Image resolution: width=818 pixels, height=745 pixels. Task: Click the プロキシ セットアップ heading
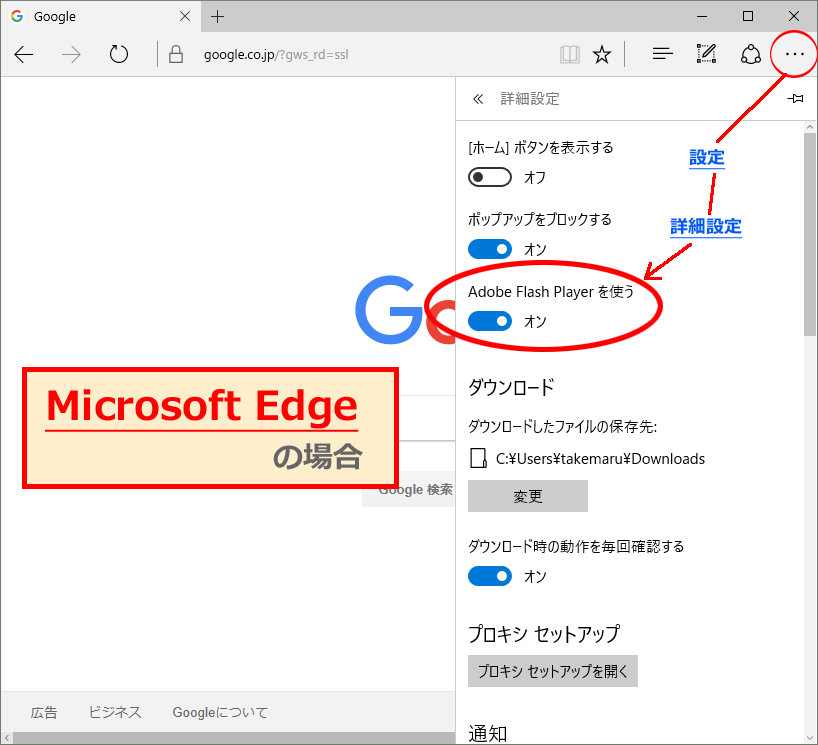[x=544, y=634]
